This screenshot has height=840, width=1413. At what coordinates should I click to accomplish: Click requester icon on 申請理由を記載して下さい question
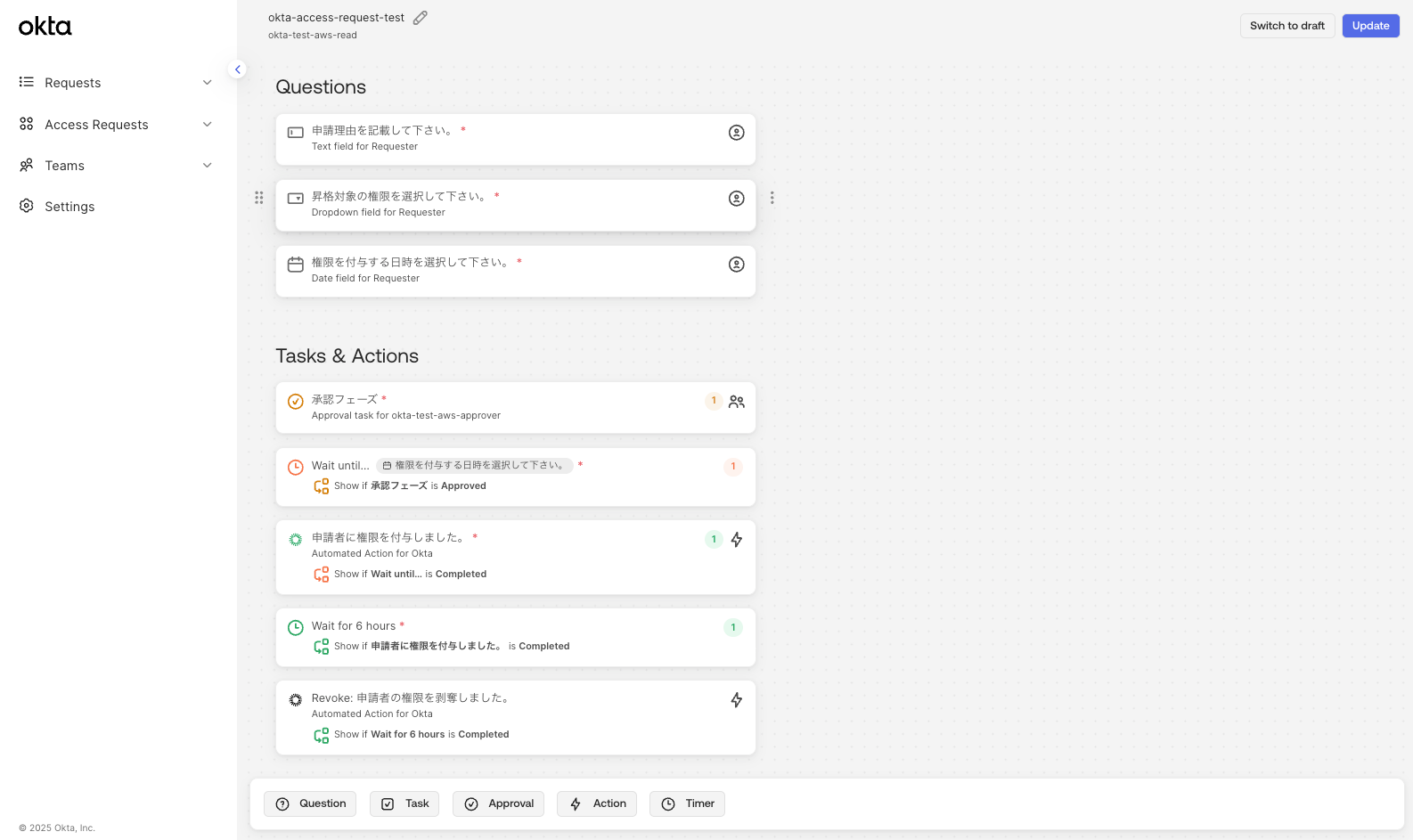tap(737, 133)
